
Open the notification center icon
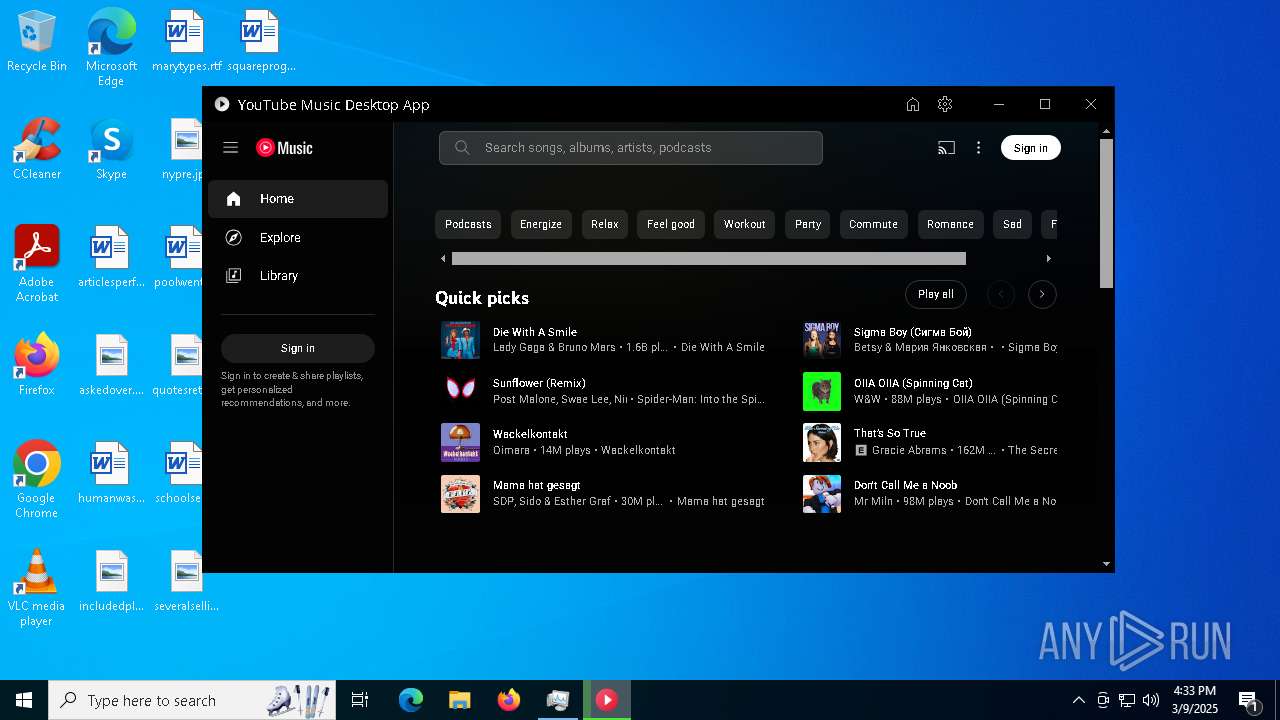pyautogui.click(x=1248, y=700)
